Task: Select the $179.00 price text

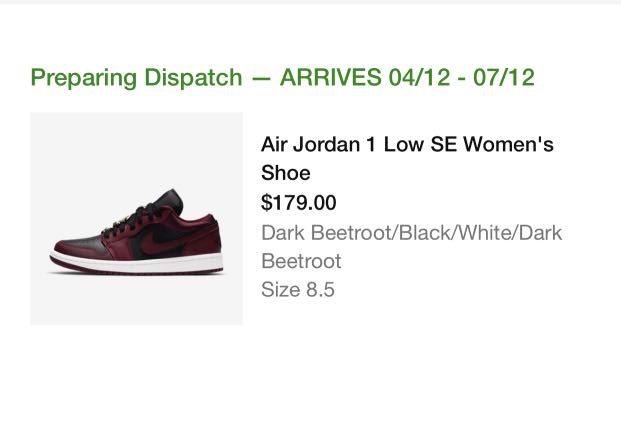Action: (x=299, y=202)
